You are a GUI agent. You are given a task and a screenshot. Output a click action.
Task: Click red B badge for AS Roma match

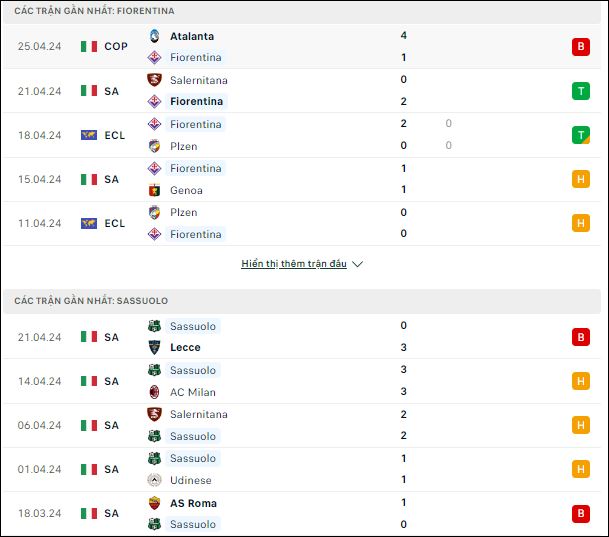581,513
